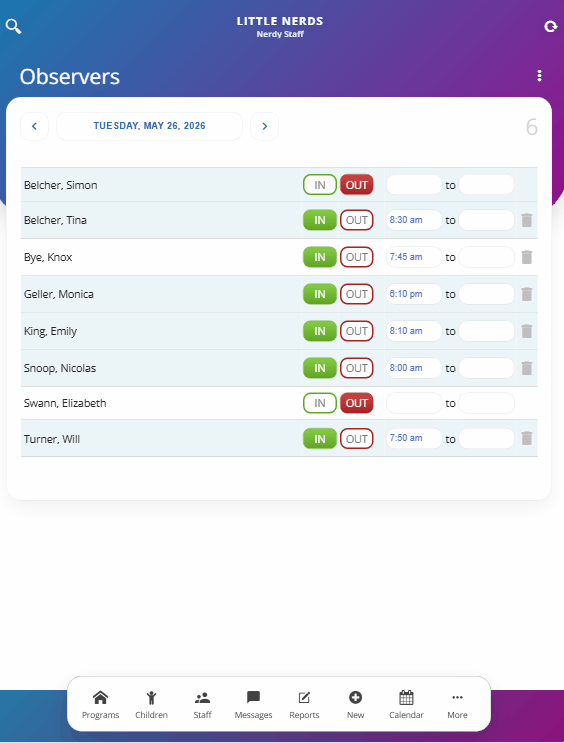This screenshot has width=564, height=743.
Task: Sign Emily King OUT
Action: pos(357,331)
